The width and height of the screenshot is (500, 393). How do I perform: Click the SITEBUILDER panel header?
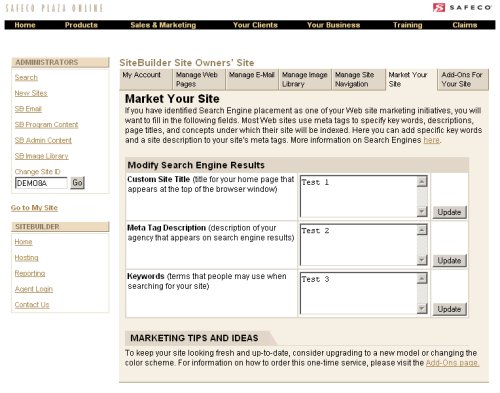pyautogui.click(x=60, y=227)
